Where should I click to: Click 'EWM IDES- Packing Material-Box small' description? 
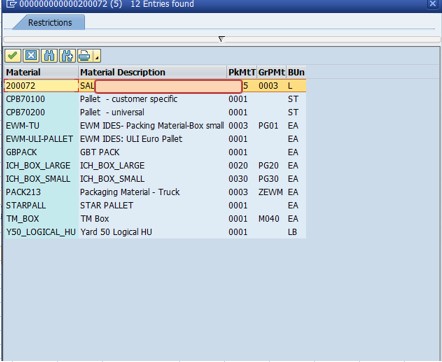click(x=152, y=126)
